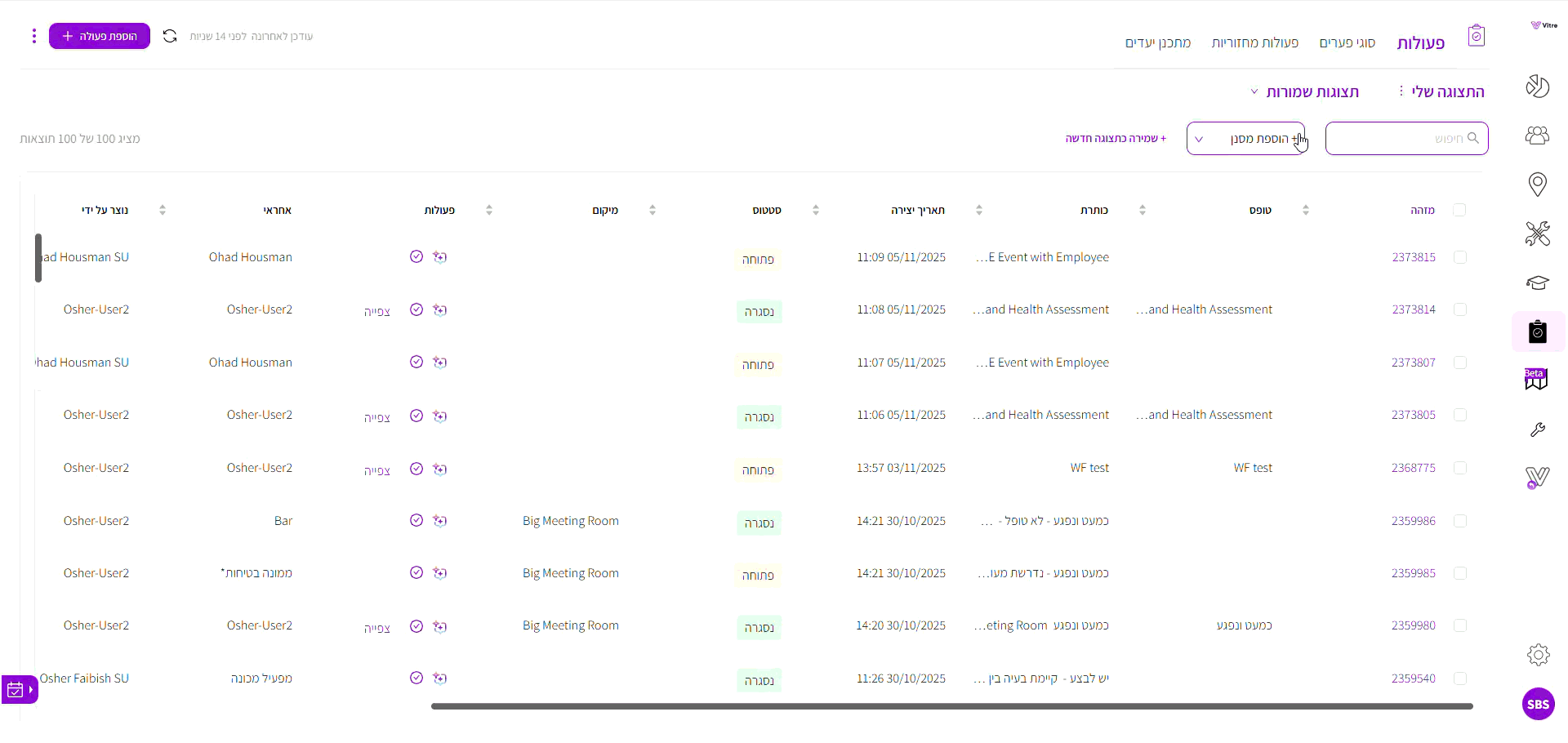The image size is (1568, 743).
Task: Open the people group sidebar icon
Action: coord(1538,136)
